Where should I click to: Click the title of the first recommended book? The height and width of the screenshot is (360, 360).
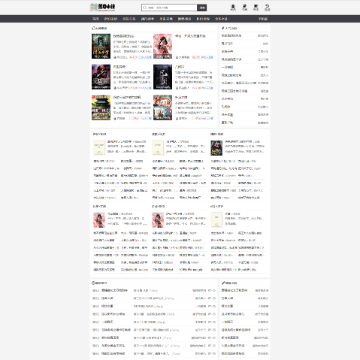(x=124, y=36)
